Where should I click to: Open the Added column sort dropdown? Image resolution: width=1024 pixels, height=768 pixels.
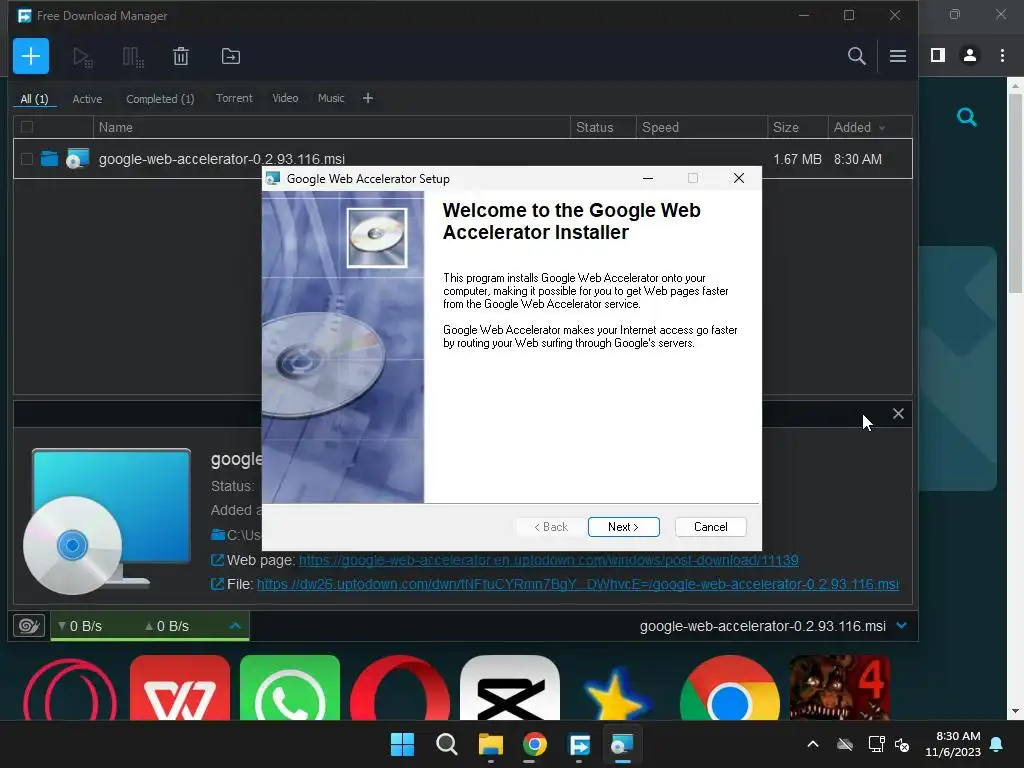[882, 128]
